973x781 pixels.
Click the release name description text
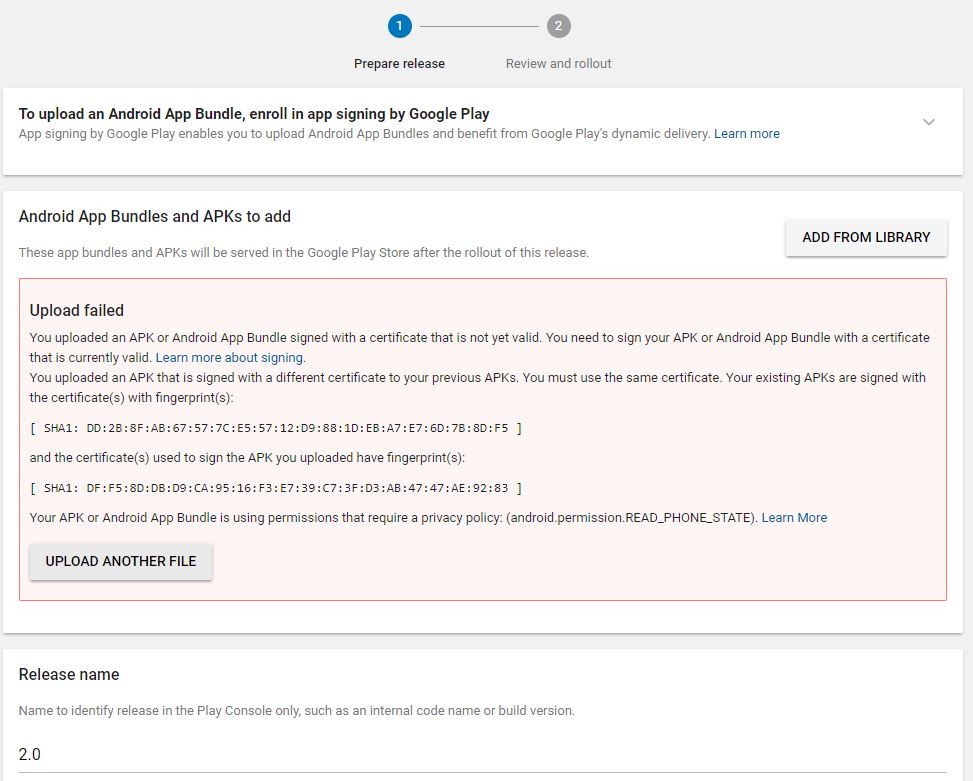(x=296, y=711)
